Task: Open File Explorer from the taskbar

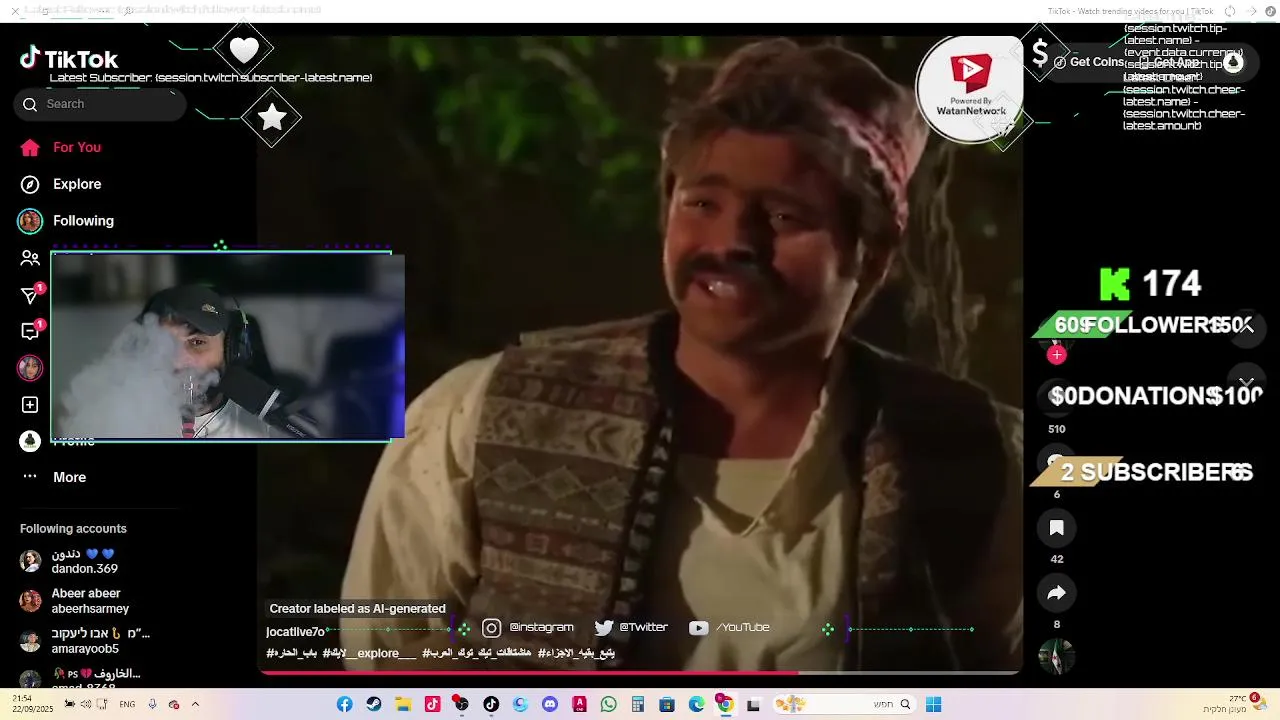Action: point(403,705)
